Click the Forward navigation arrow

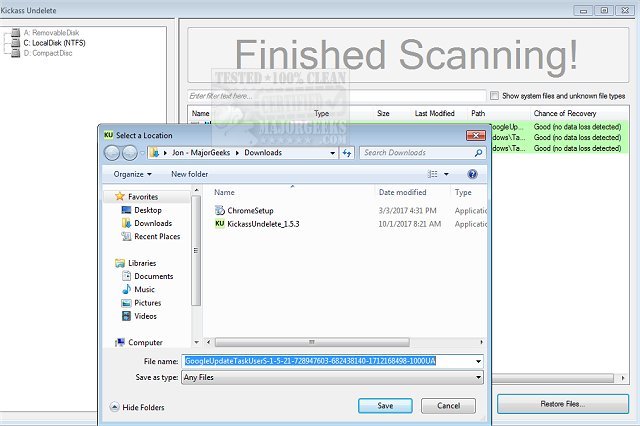(130, 153)
